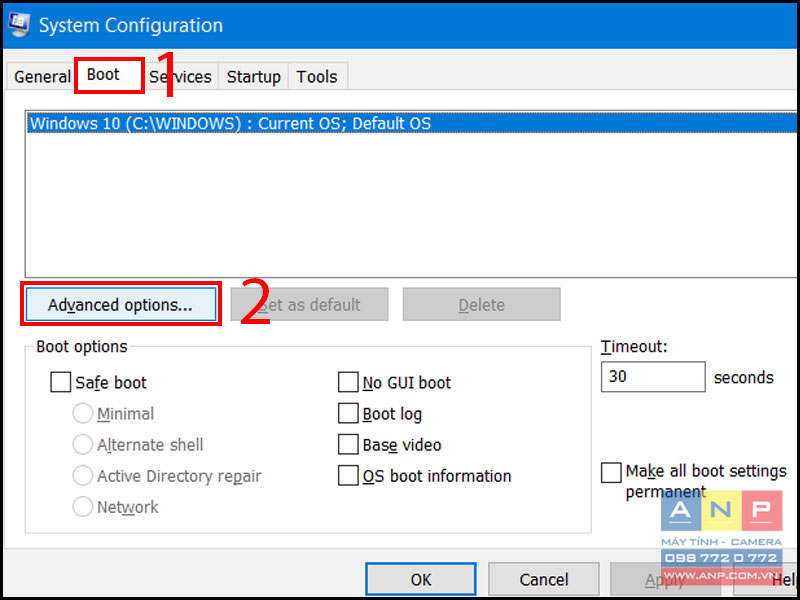Check the Base video option

pyautogui.click(x=348, y=445)
